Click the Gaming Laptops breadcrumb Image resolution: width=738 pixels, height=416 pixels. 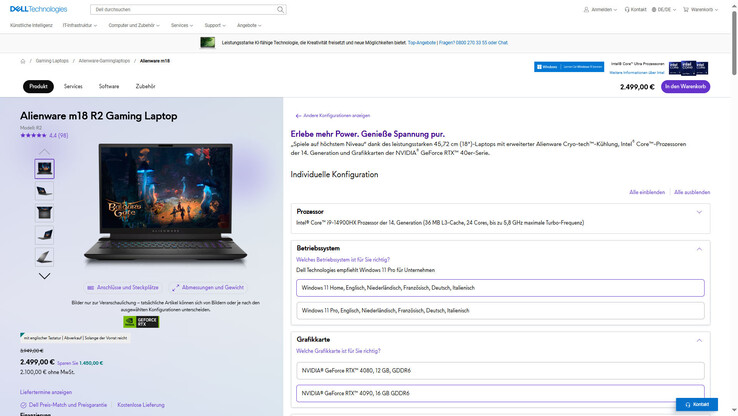[x=52, y=61]
